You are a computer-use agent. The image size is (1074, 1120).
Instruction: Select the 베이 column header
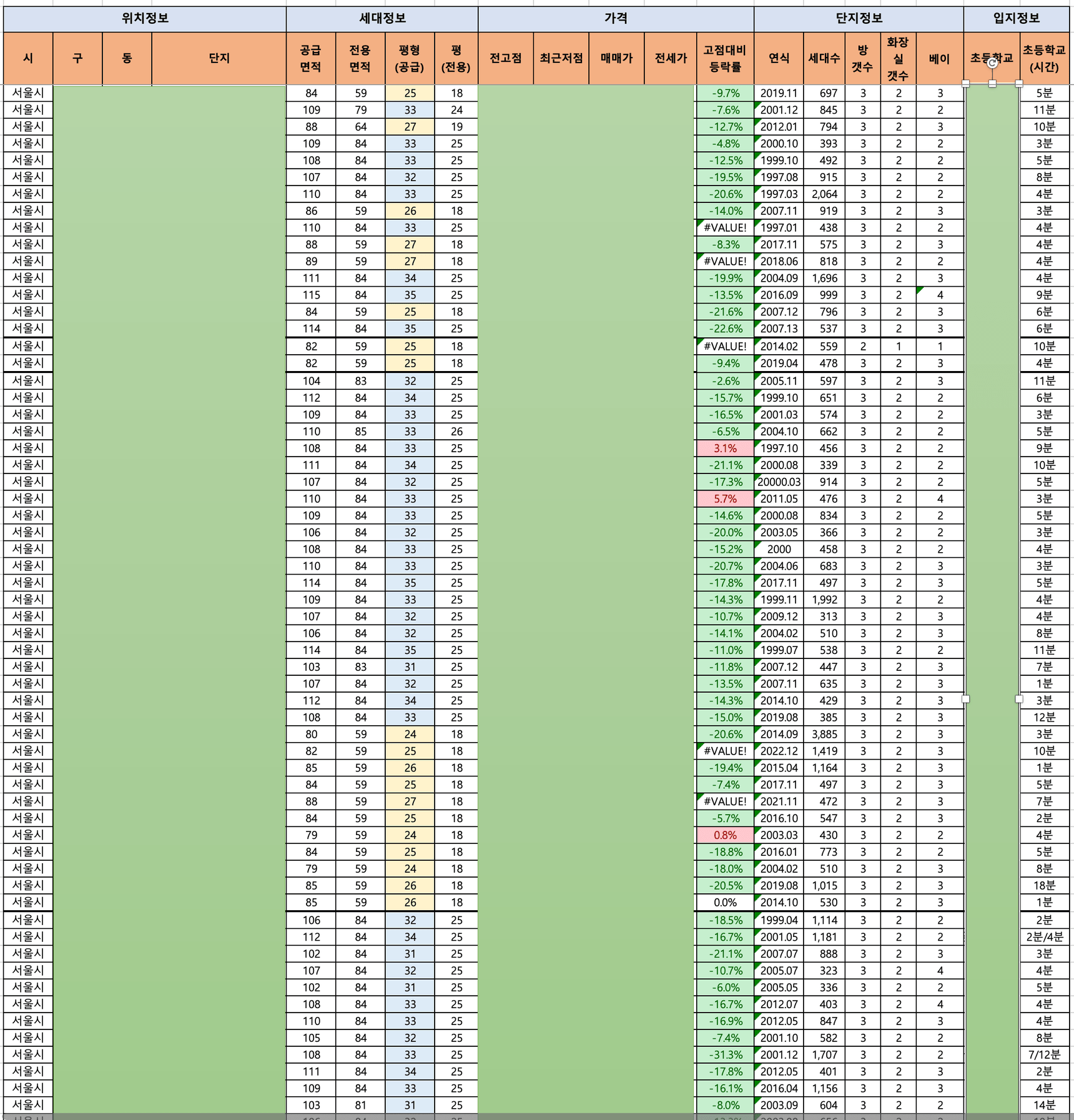940,58
